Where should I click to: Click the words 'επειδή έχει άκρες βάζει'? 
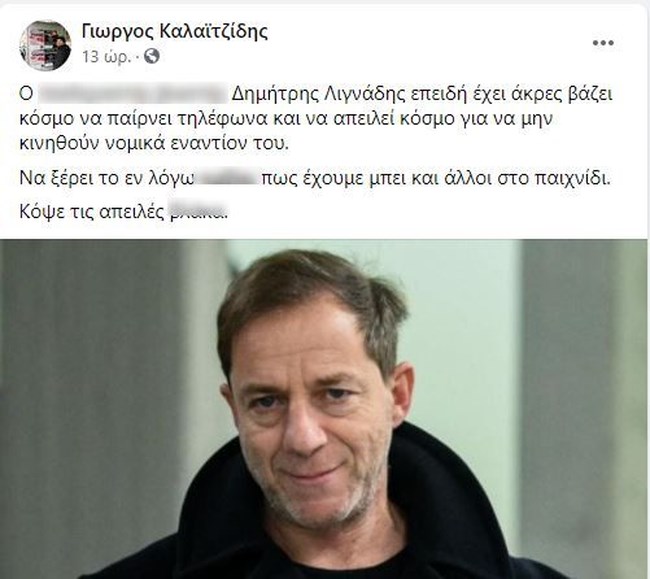click(x=511, y=94)
